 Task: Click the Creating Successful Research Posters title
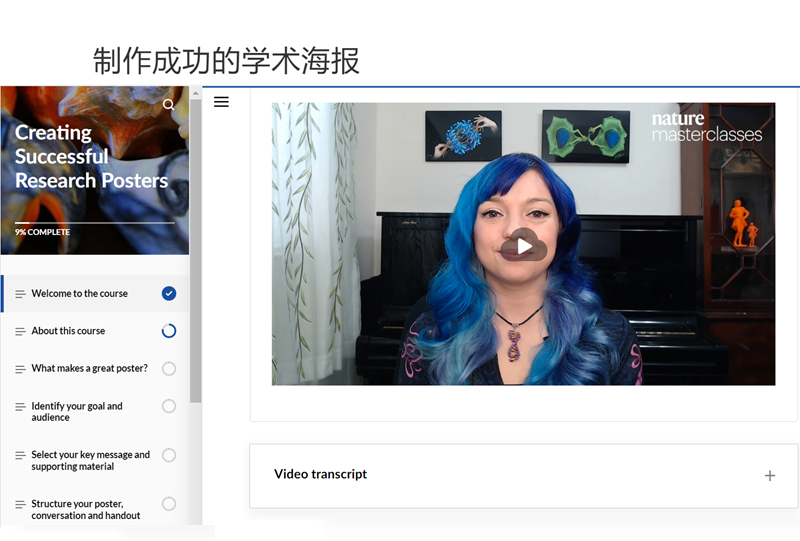click(x=91, y=156)
